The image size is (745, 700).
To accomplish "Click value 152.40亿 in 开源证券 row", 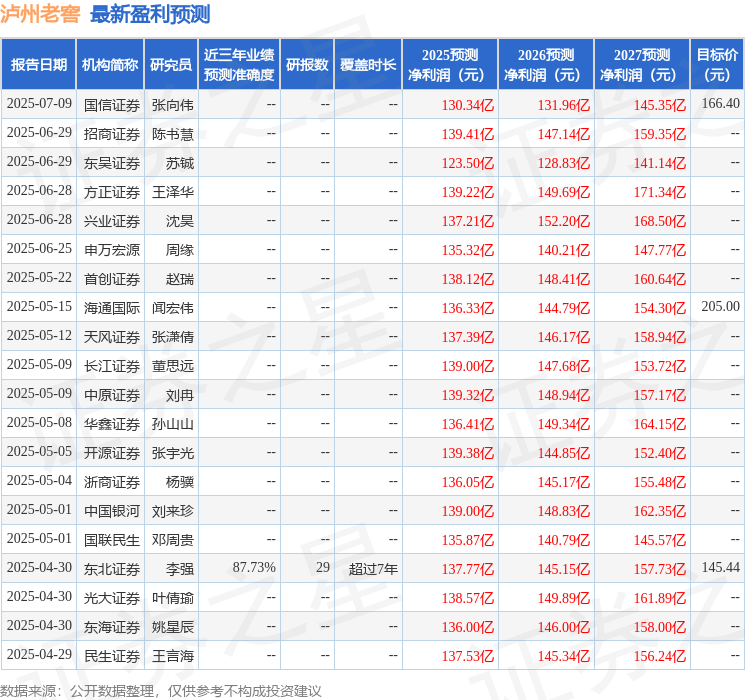I will click(660, 453).
